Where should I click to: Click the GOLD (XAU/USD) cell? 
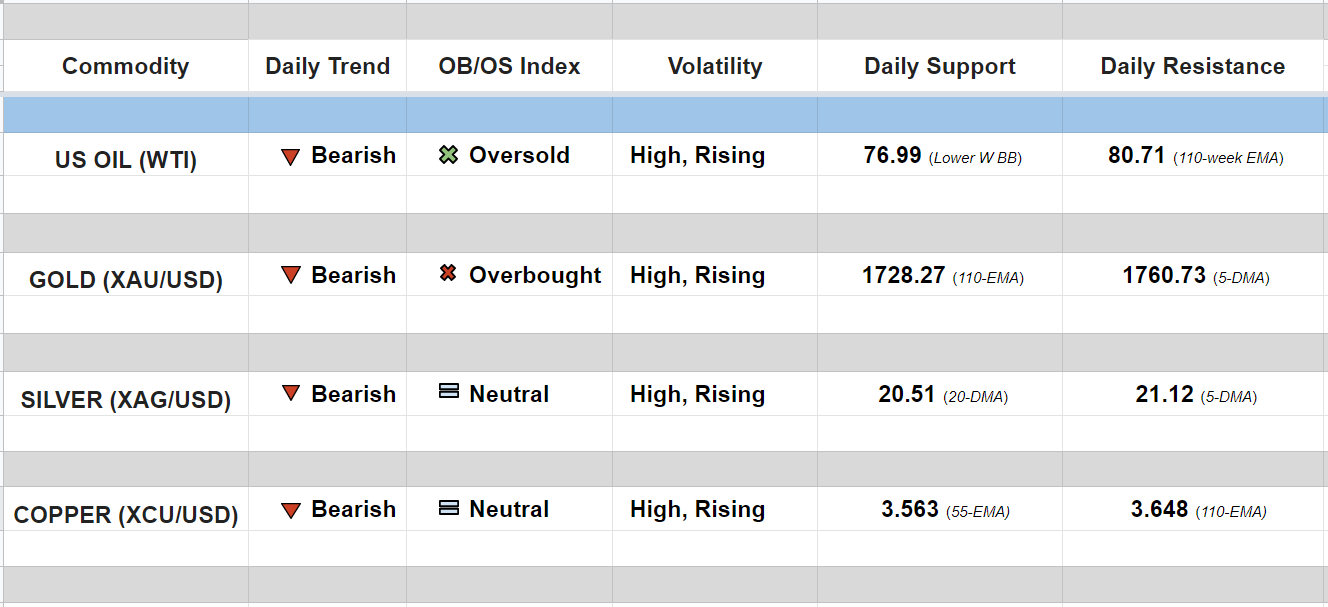[126, 280]
